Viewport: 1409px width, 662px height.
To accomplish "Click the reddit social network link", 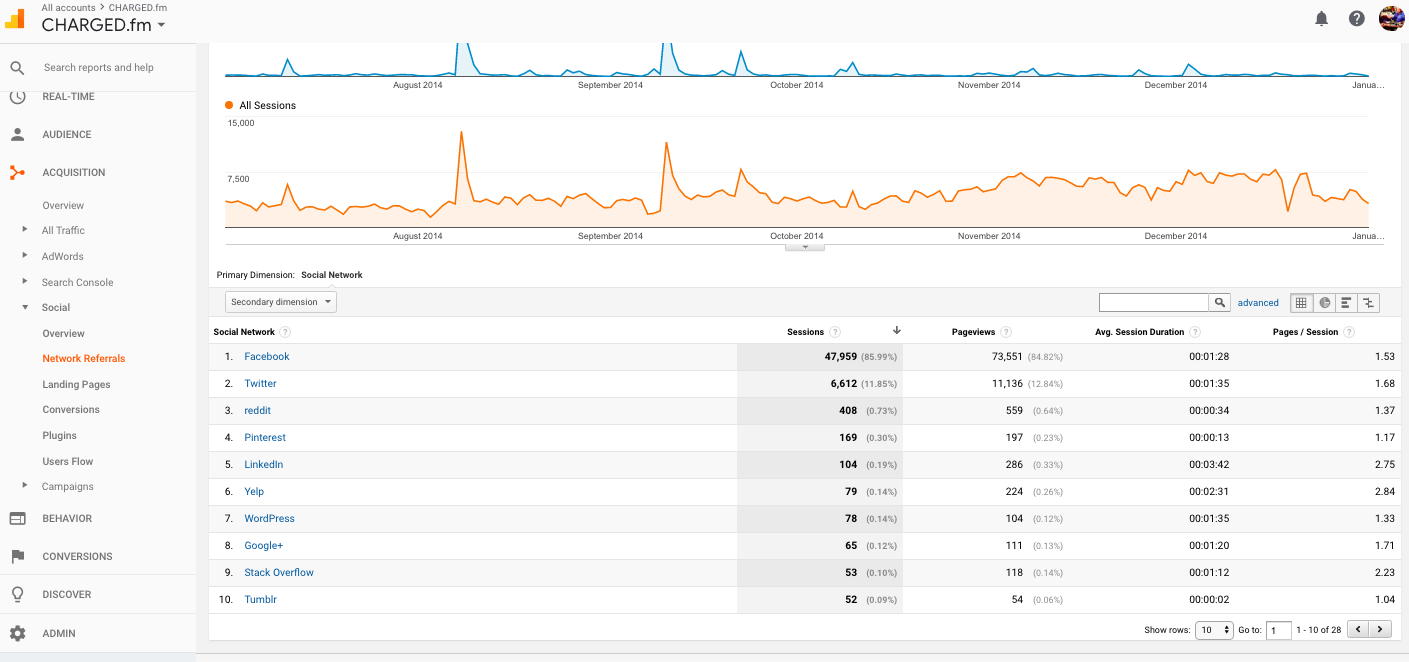I will pos(257,410).
